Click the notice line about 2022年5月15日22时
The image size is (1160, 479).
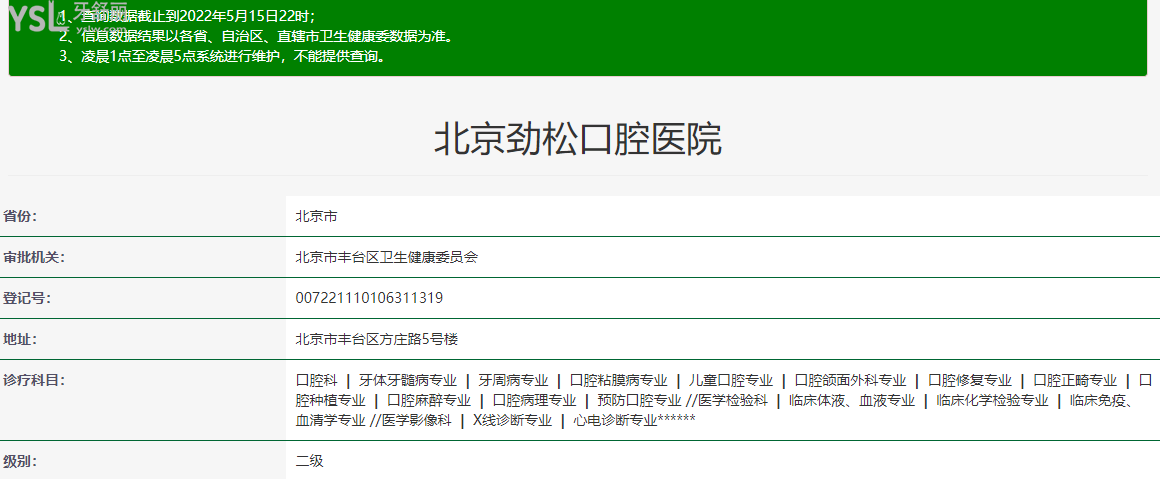pyautogui.click(x=188, y=16)
